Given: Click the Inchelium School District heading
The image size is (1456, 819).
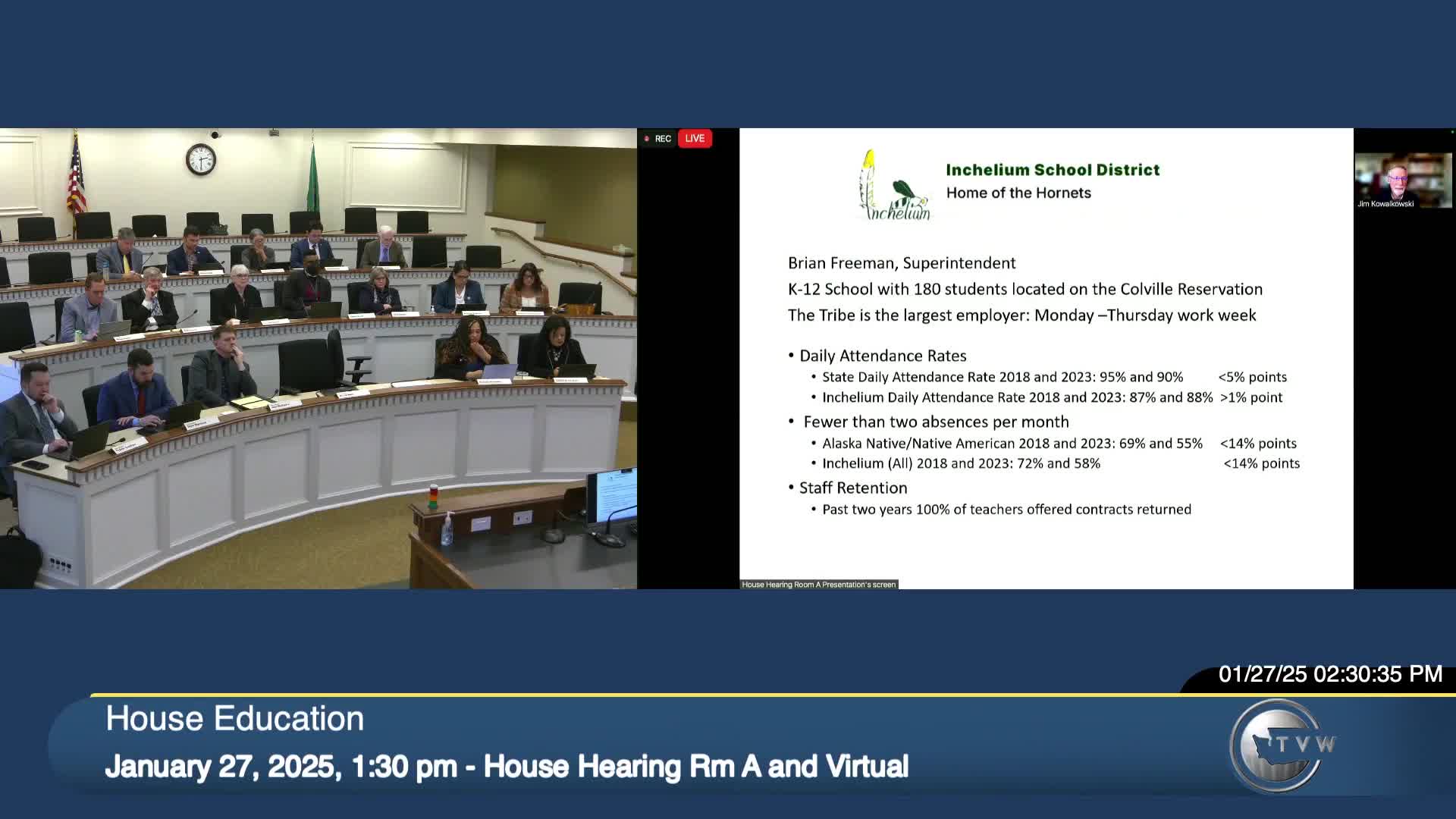Looking at the screenshot, I should (1053, 170).
